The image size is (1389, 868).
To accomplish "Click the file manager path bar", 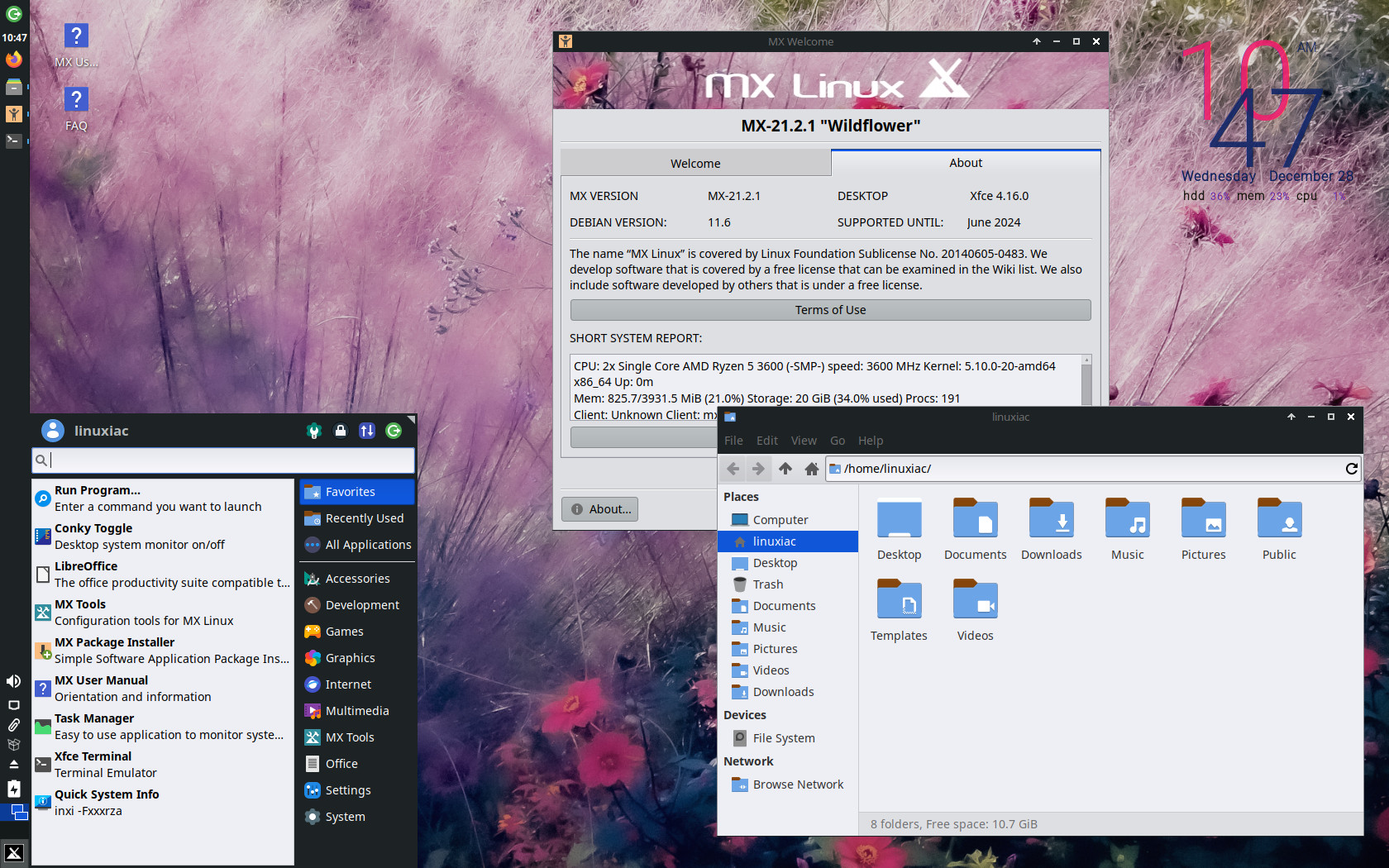I will coord(1083,469).
